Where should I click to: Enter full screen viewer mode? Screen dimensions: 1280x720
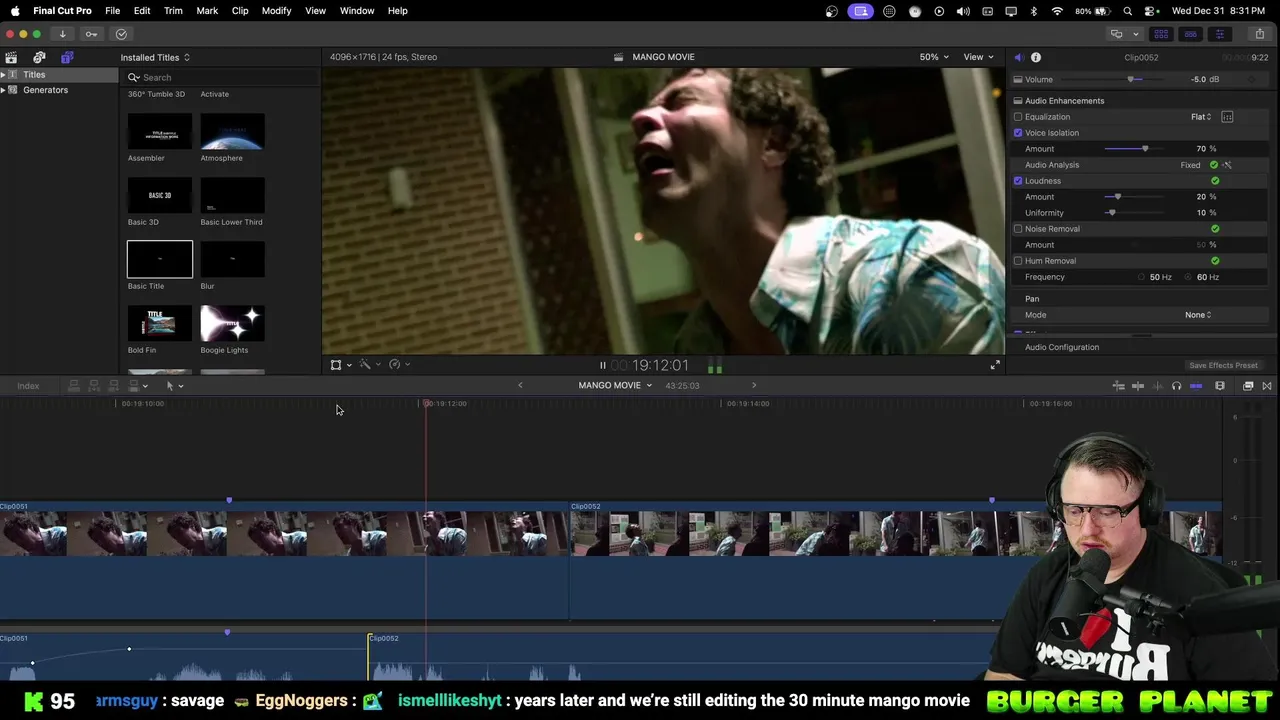pos(995,365)
